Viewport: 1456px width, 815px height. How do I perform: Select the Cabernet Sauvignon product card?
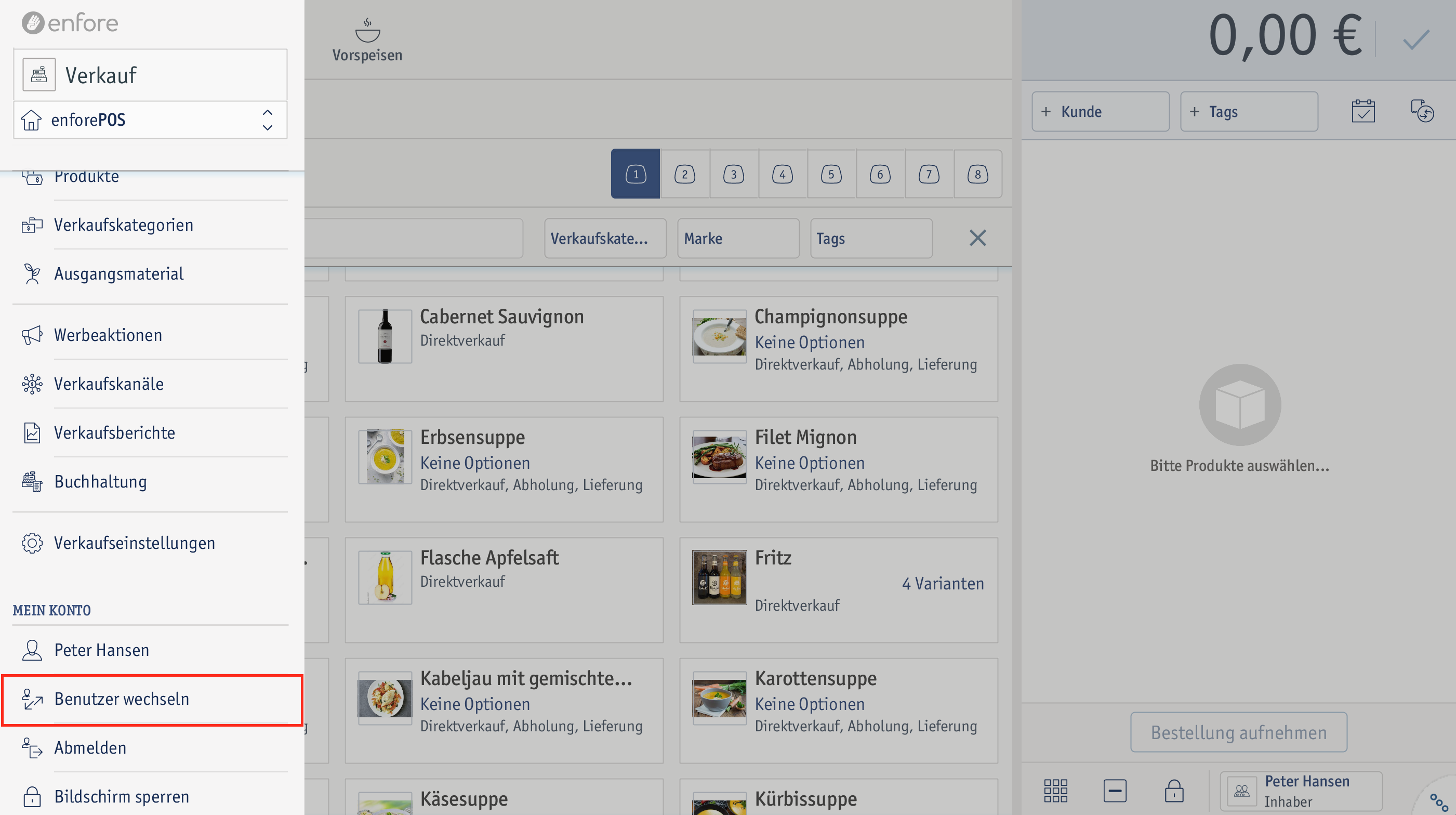(x=504, y=349)
